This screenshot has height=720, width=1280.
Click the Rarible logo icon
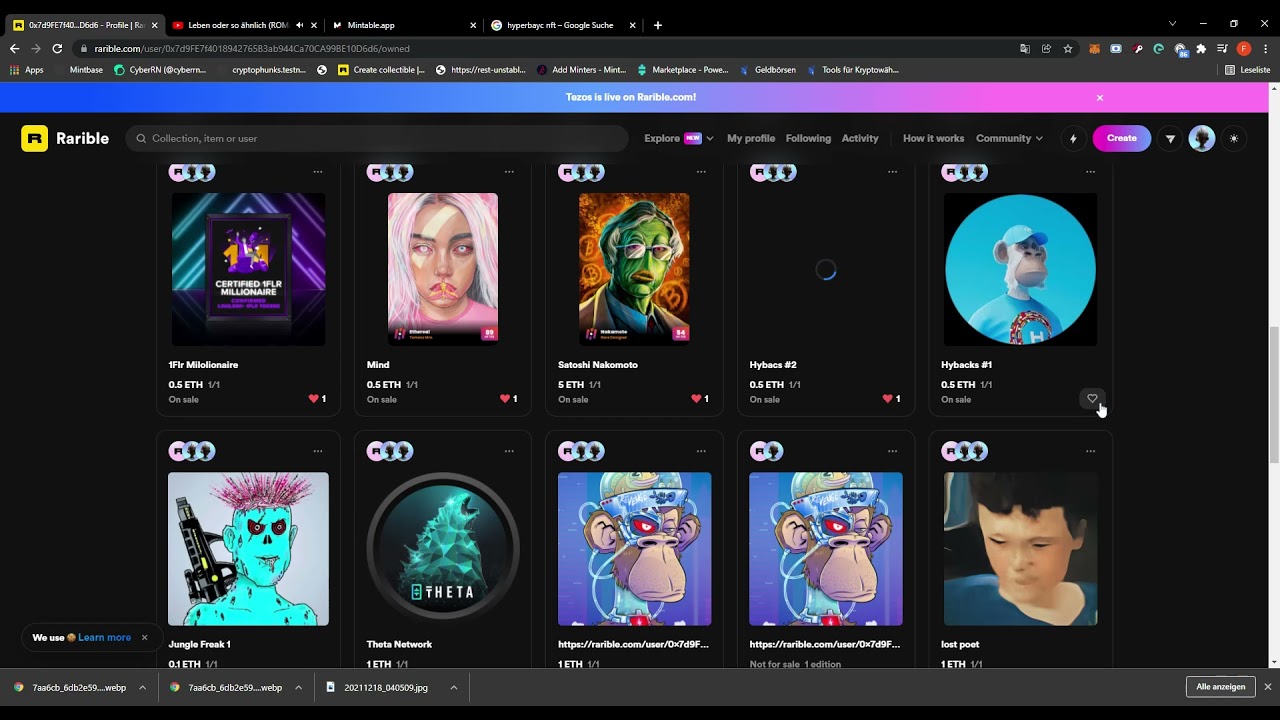[34, 138]
